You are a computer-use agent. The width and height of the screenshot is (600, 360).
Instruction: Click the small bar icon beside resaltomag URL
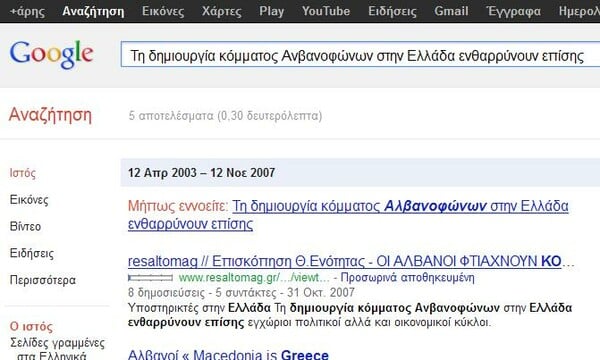pos(150,278)
